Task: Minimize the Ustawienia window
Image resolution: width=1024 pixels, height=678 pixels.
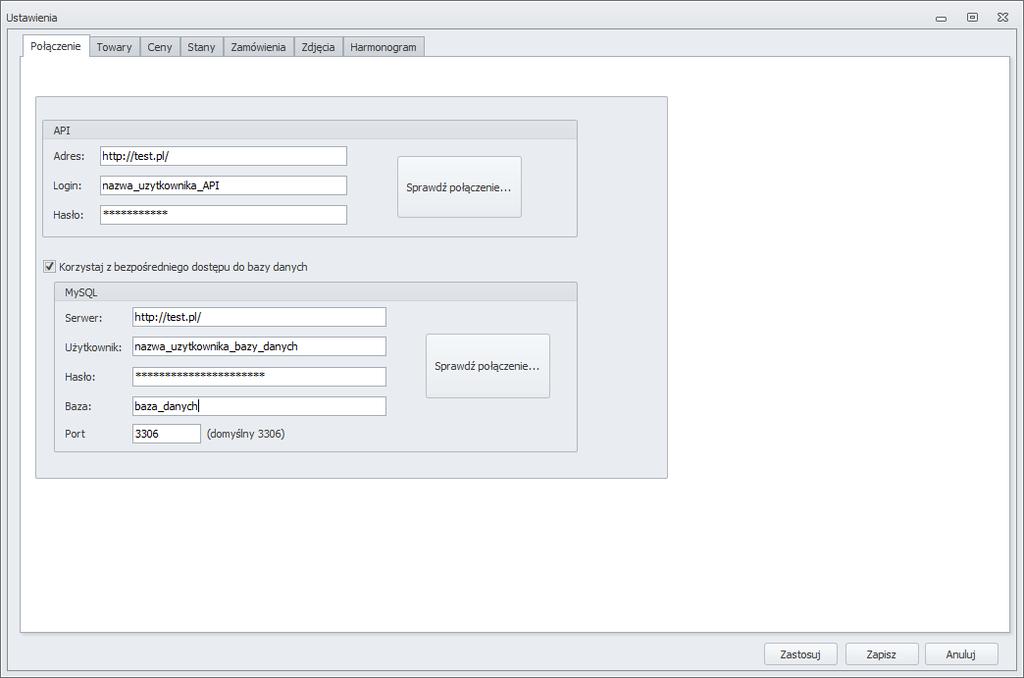Action: point(941,18)
